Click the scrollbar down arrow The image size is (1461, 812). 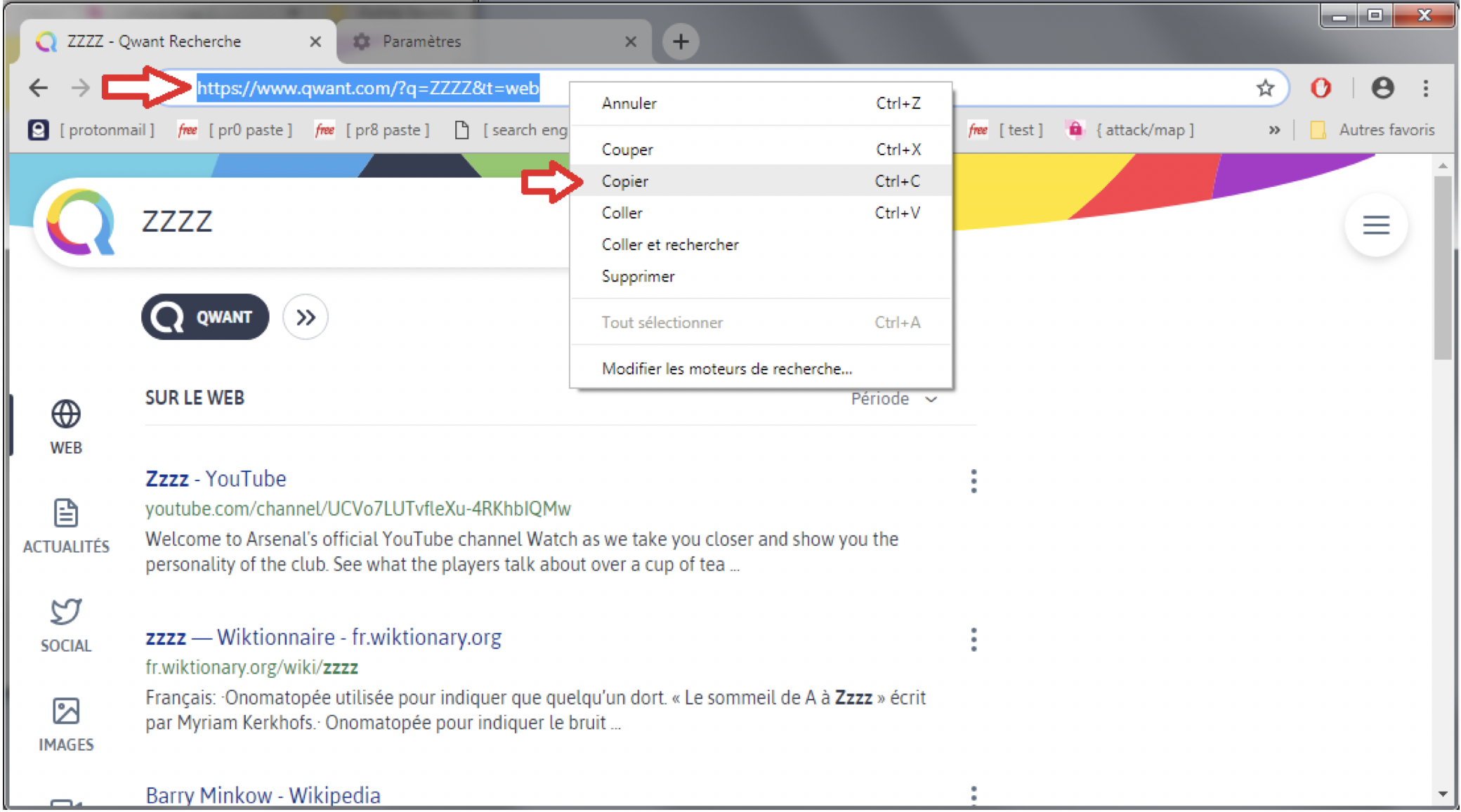point(1443,794)
